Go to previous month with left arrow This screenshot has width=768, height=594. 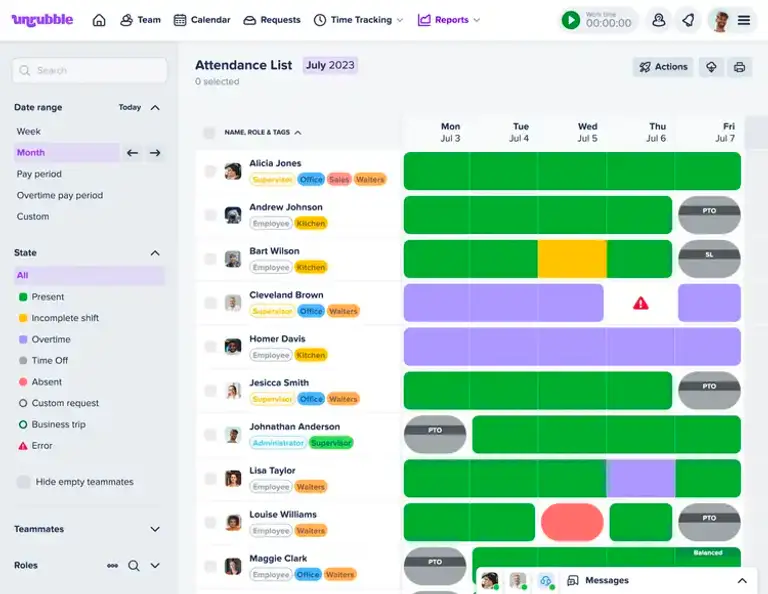(x=132, y=153)
